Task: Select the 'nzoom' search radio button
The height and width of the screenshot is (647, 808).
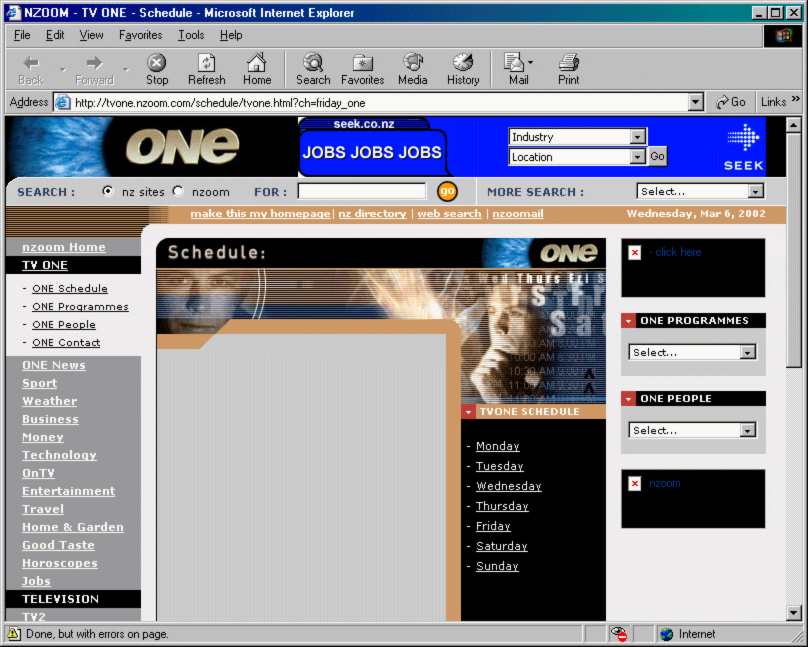Action: (x=178, y=191)
